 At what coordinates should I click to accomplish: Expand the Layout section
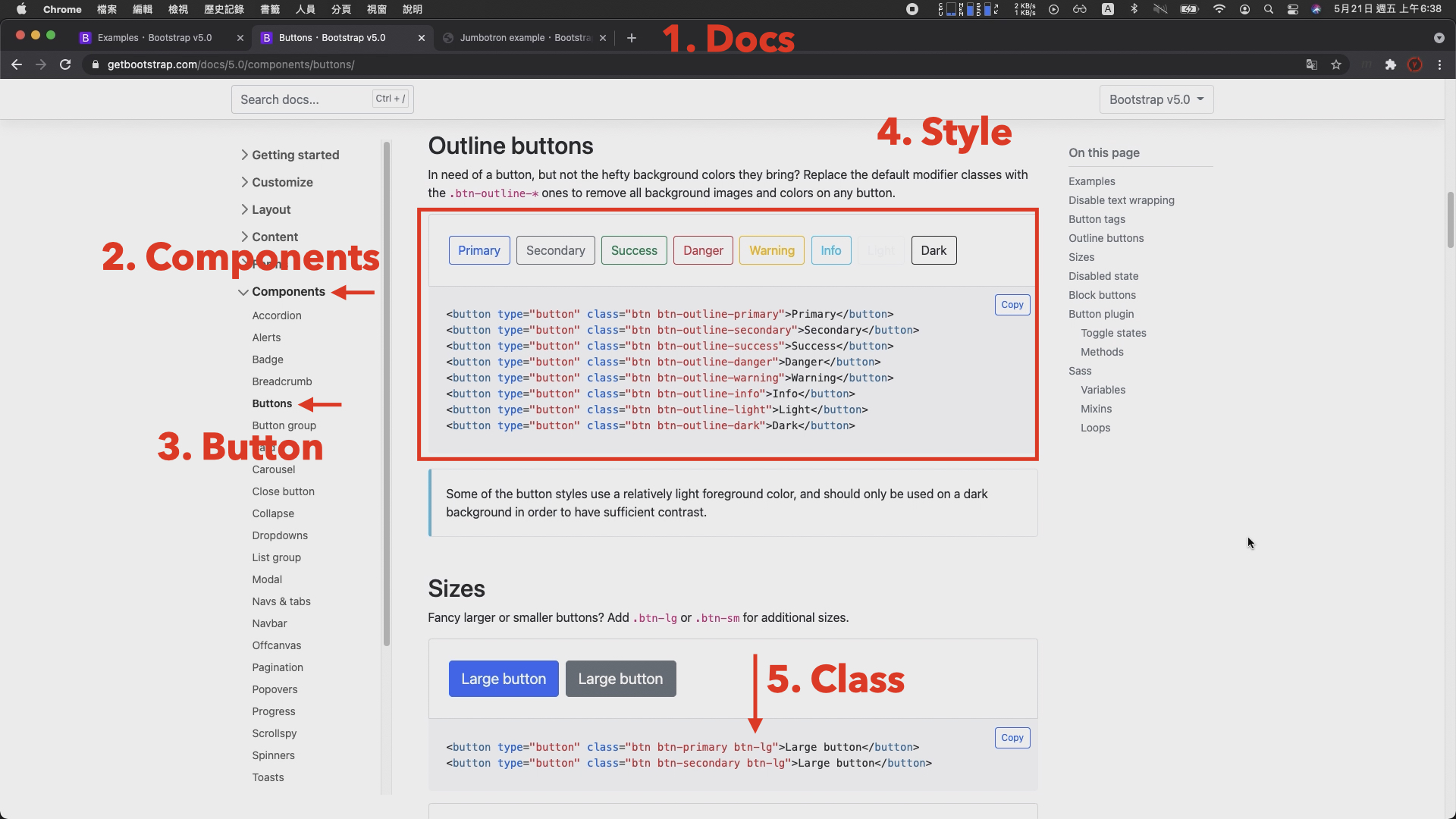pyautogui.click(x=265, y=209)
